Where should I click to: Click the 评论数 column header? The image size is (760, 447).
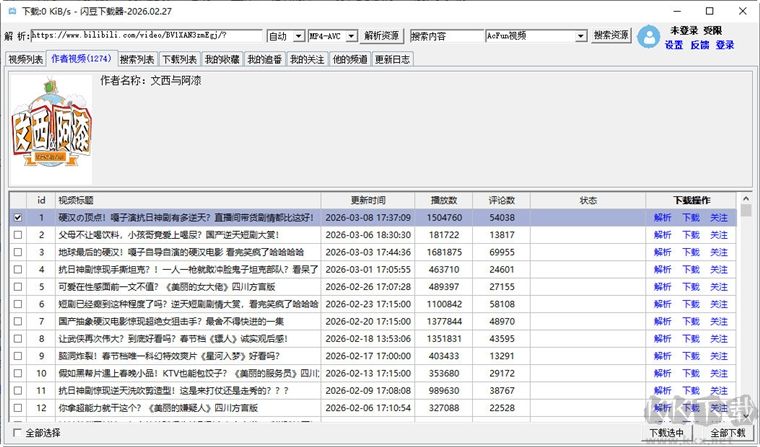click(x=502, y=200)
